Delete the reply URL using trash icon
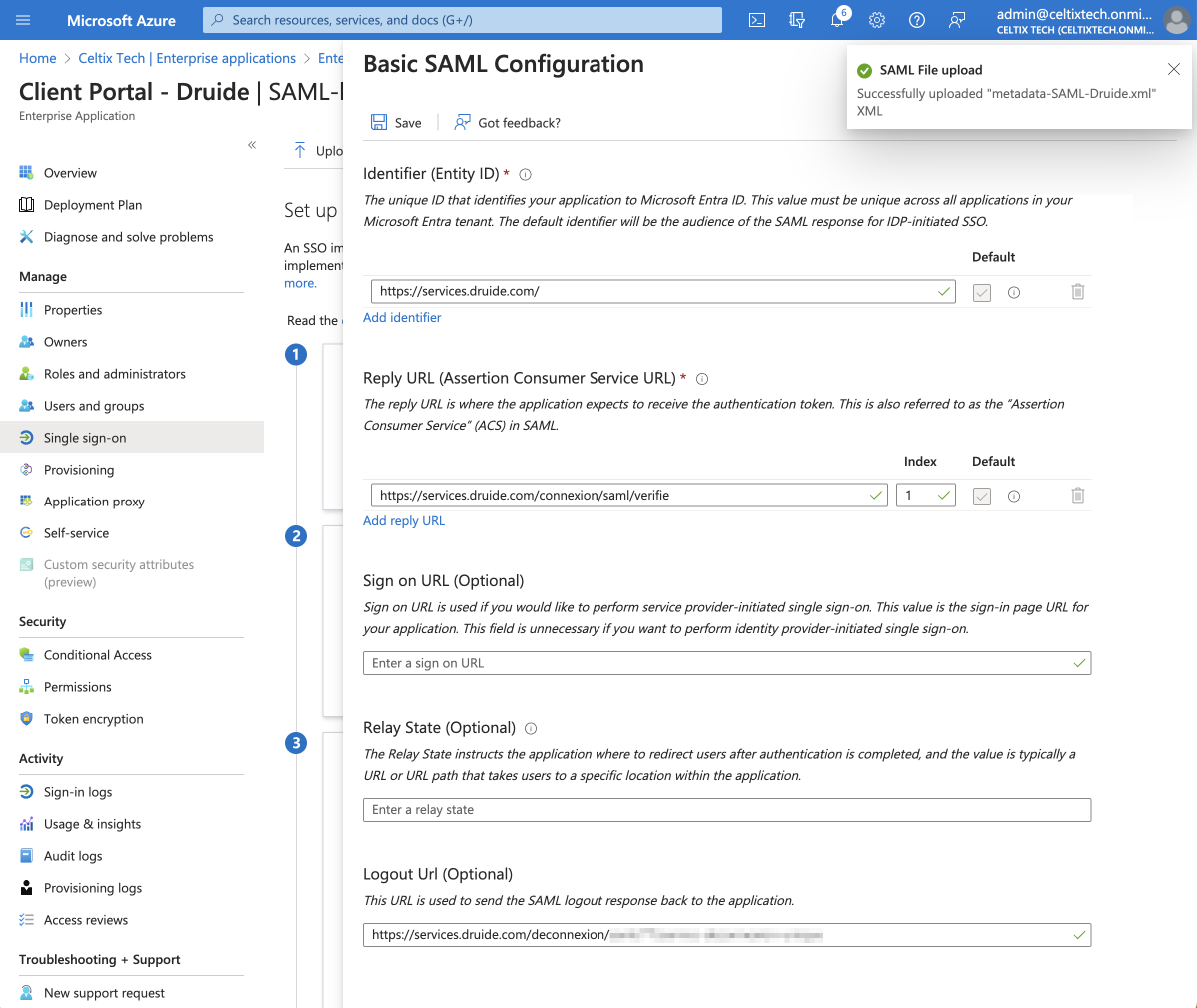This screenshot has width=1197, height=1008. point(1077,496)
